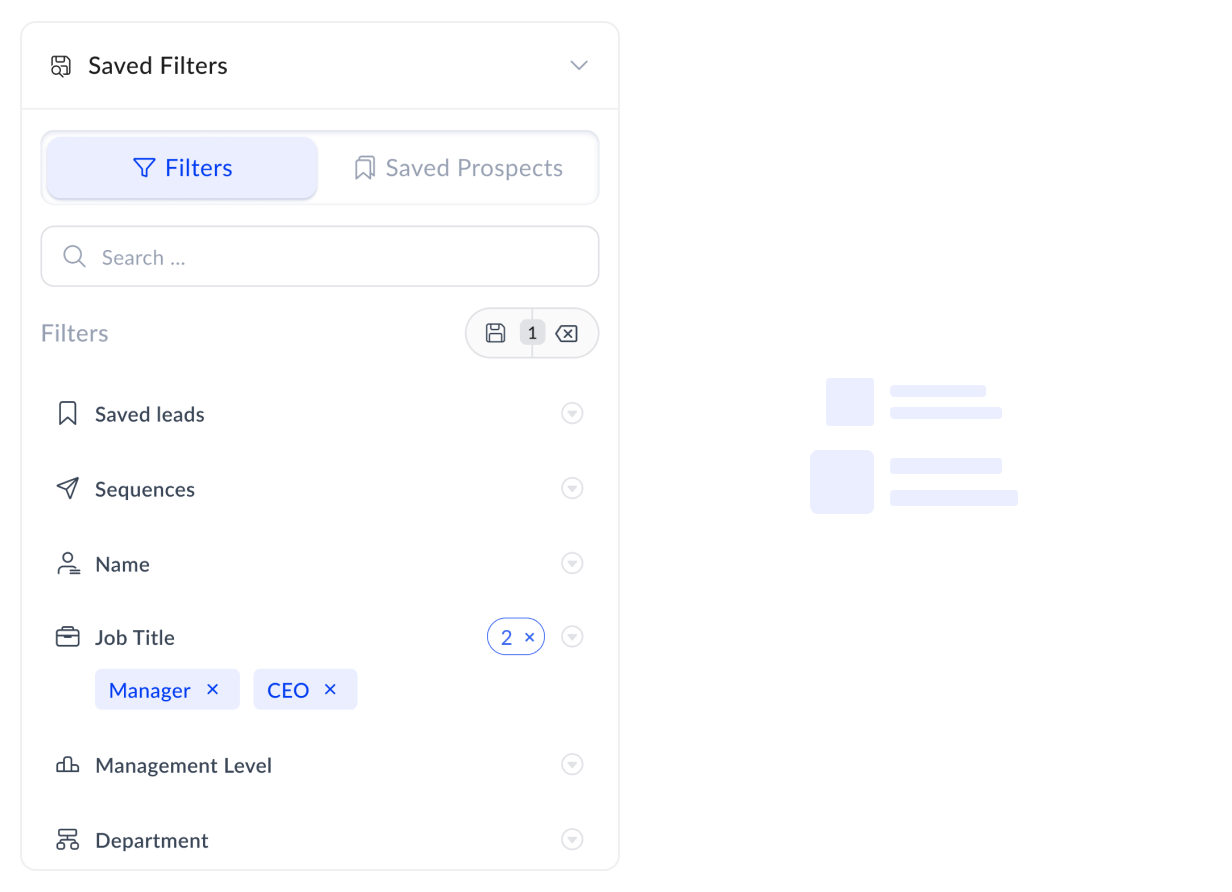
Task: Click the Name person icon
Action: tap(67, 563)
